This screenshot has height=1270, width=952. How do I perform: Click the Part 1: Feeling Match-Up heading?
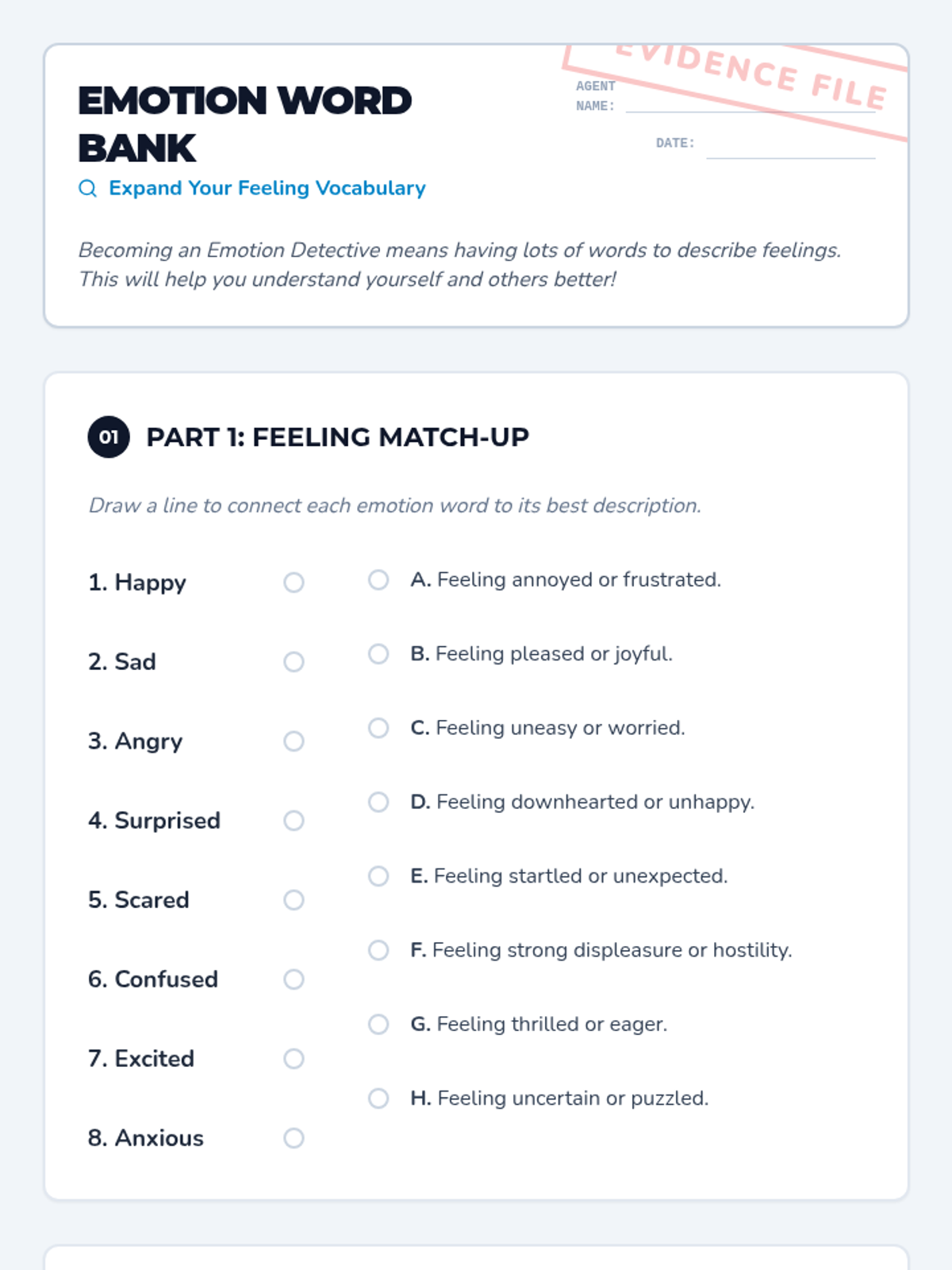tap(337, 437)
